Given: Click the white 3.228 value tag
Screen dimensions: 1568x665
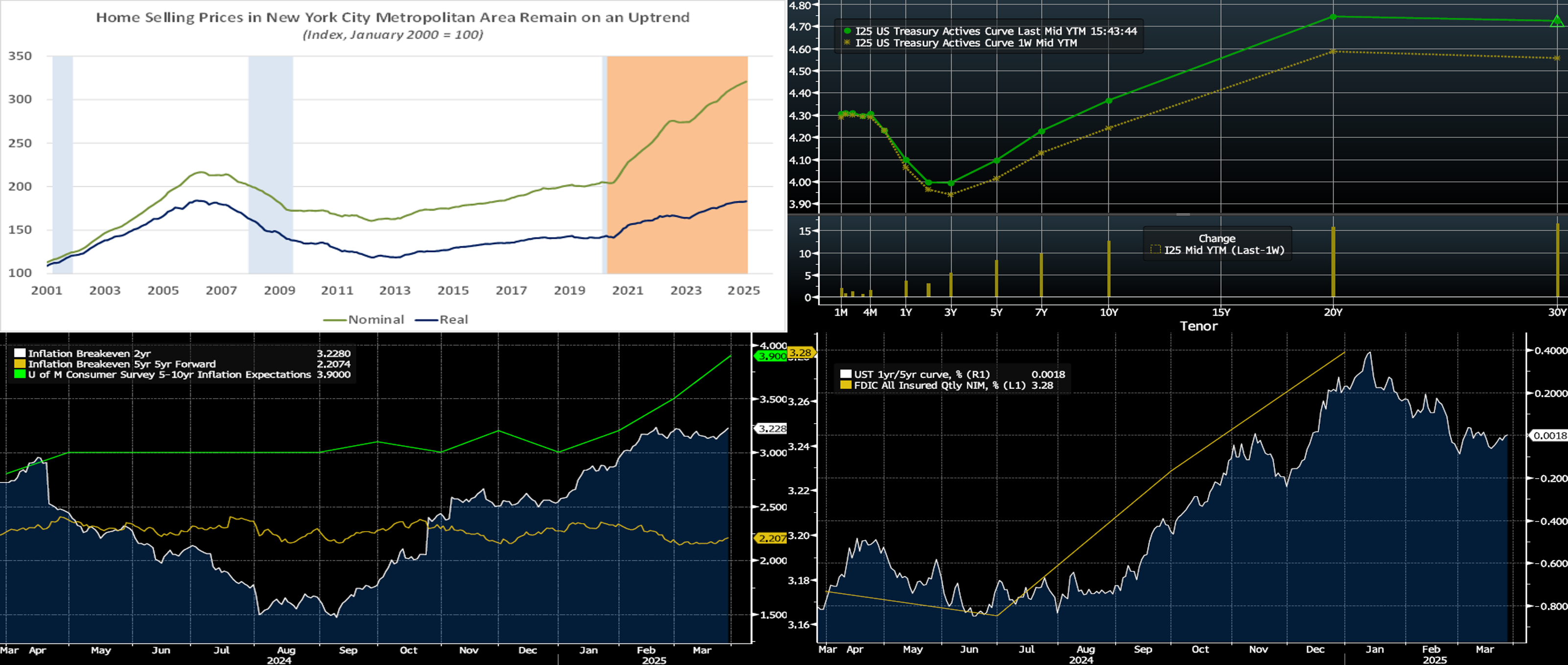Looking at the screenshot, I should pos(772,428).
